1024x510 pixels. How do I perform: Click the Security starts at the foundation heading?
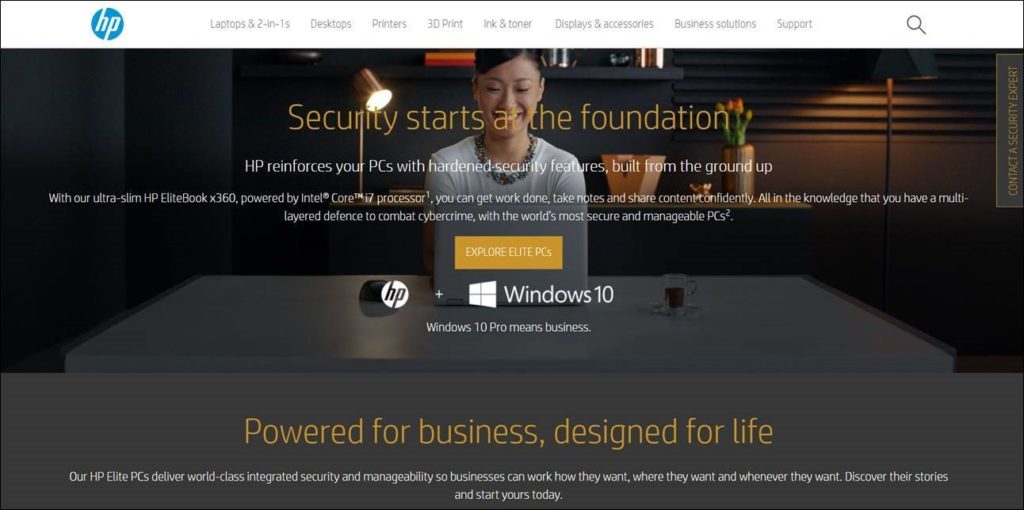pos(509,118)
